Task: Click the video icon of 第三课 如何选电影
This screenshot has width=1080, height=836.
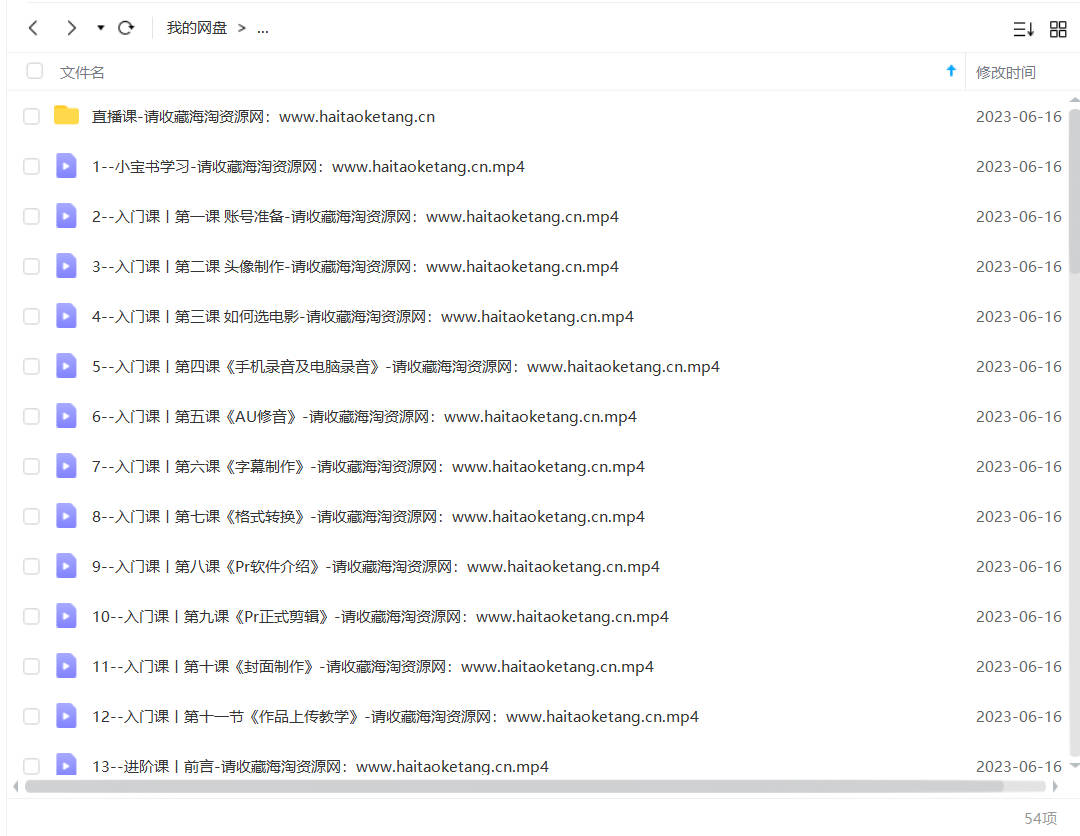Action: tap(66, 315)
